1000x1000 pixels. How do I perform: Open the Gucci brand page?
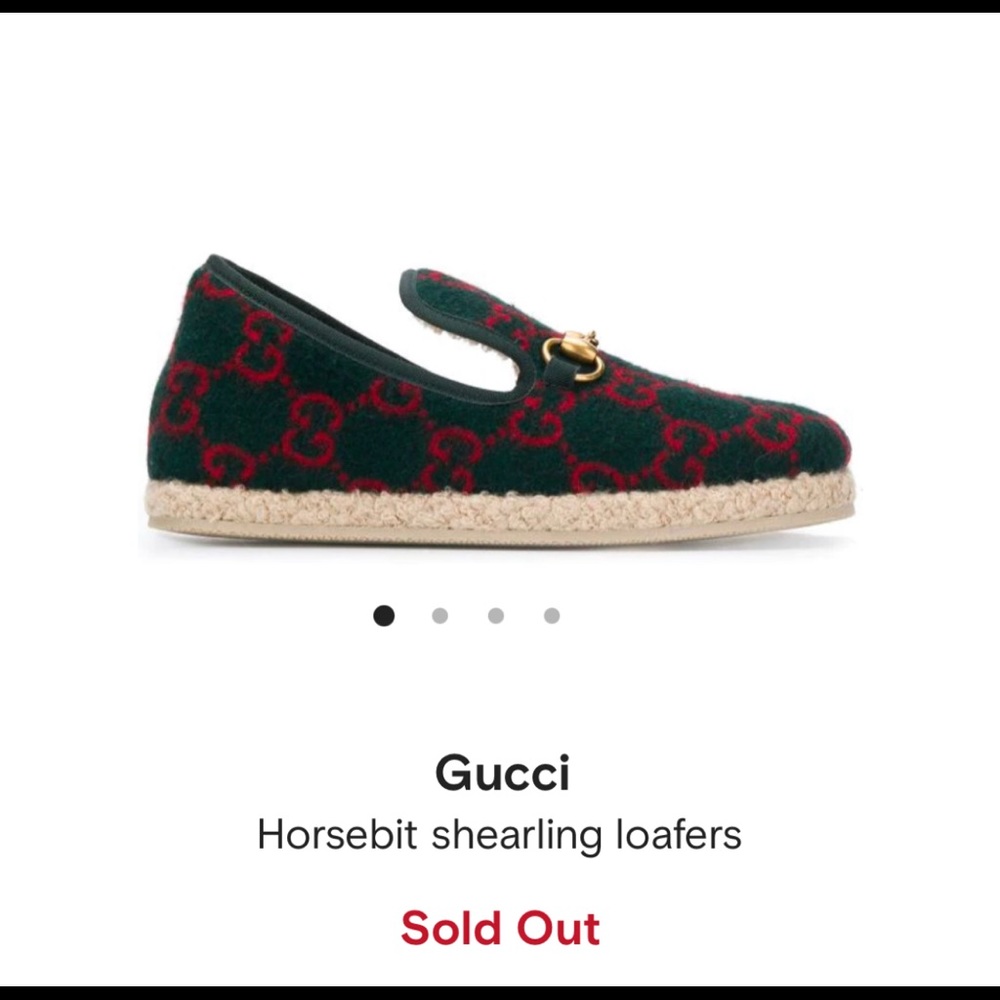tap(500, 772)
